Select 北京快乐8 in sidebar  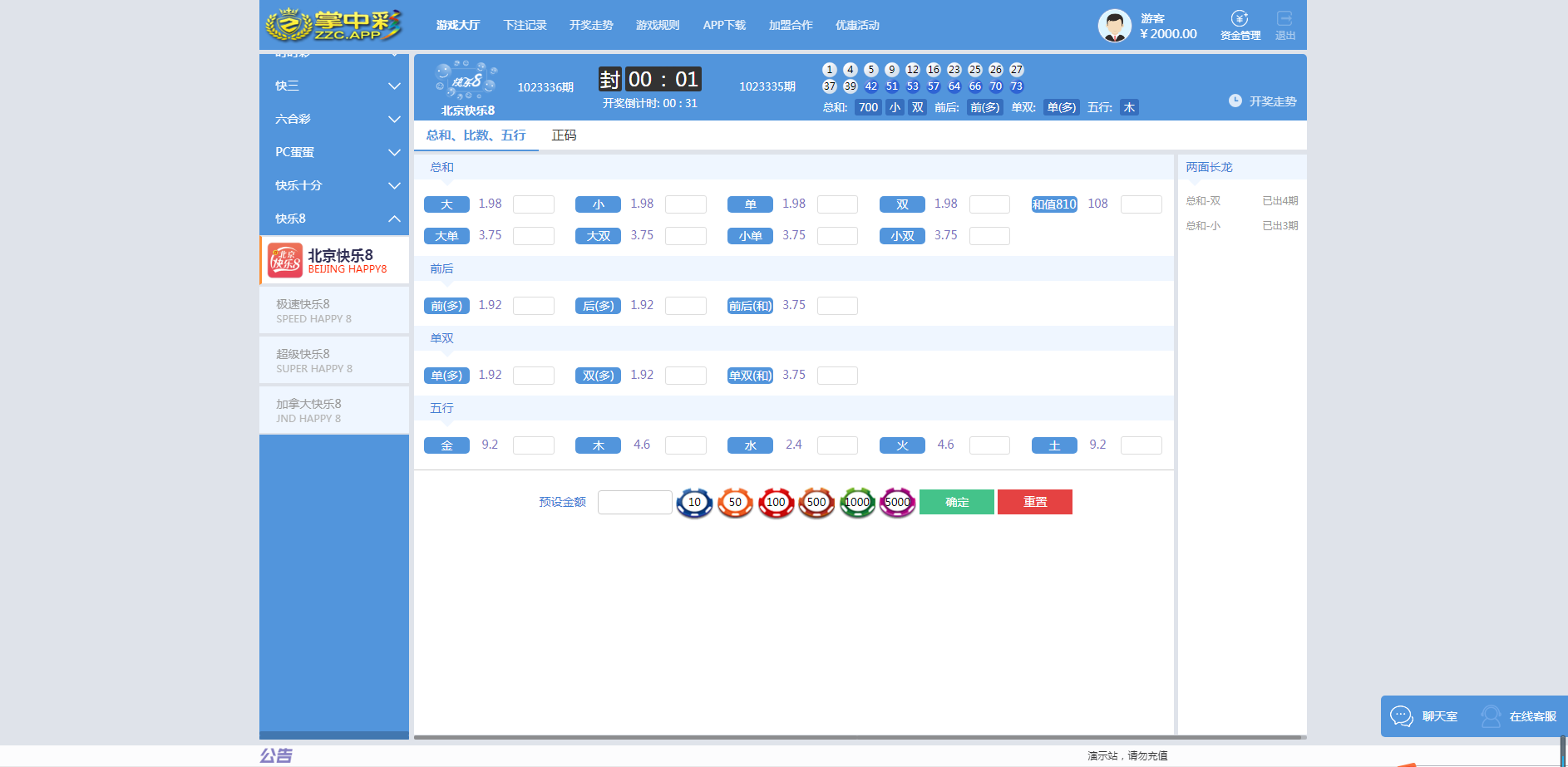(x=334, y=261)
